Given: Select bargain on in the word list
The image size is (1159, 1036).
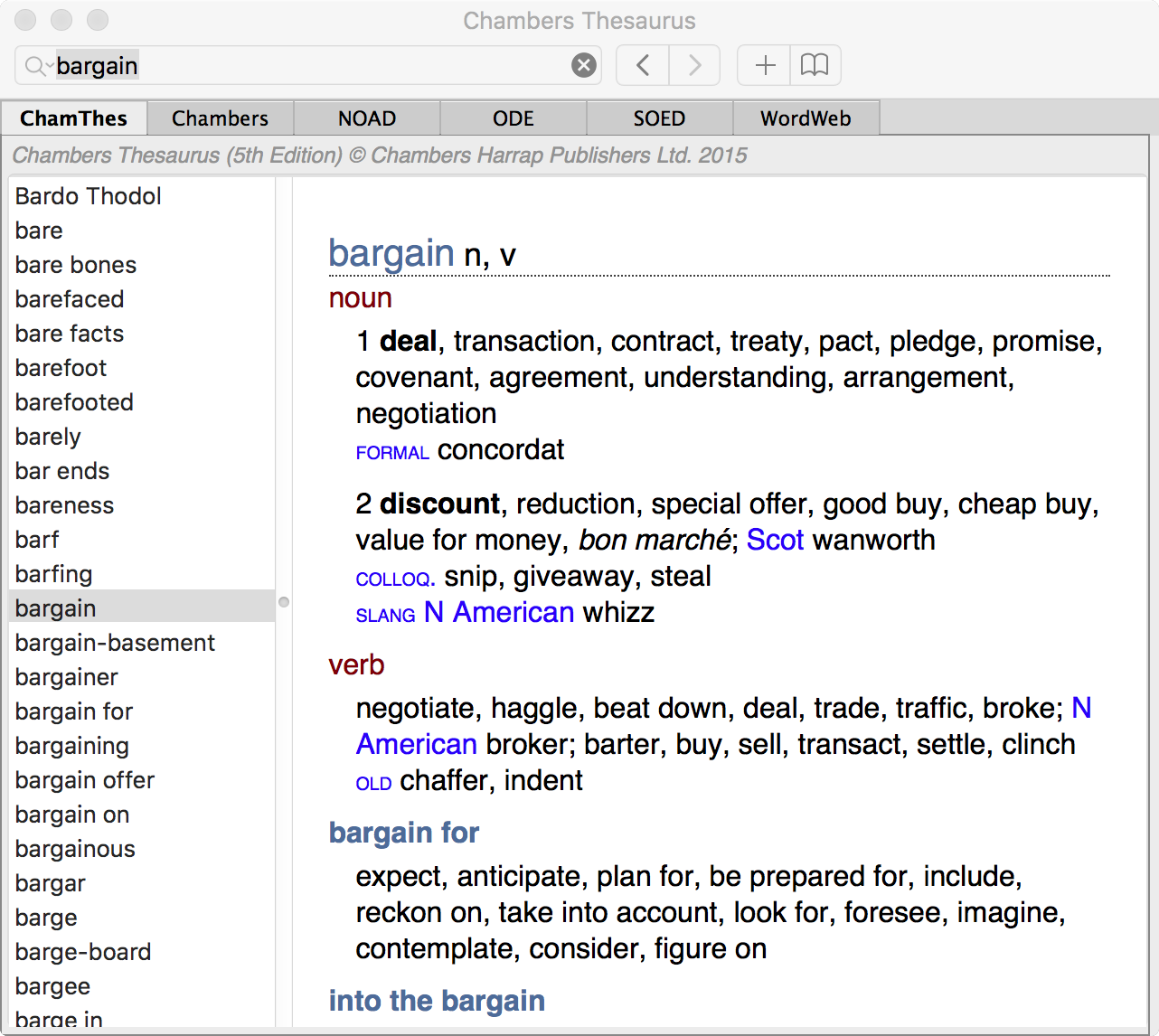Looking at the screenshot, I should tap(142, 815).
